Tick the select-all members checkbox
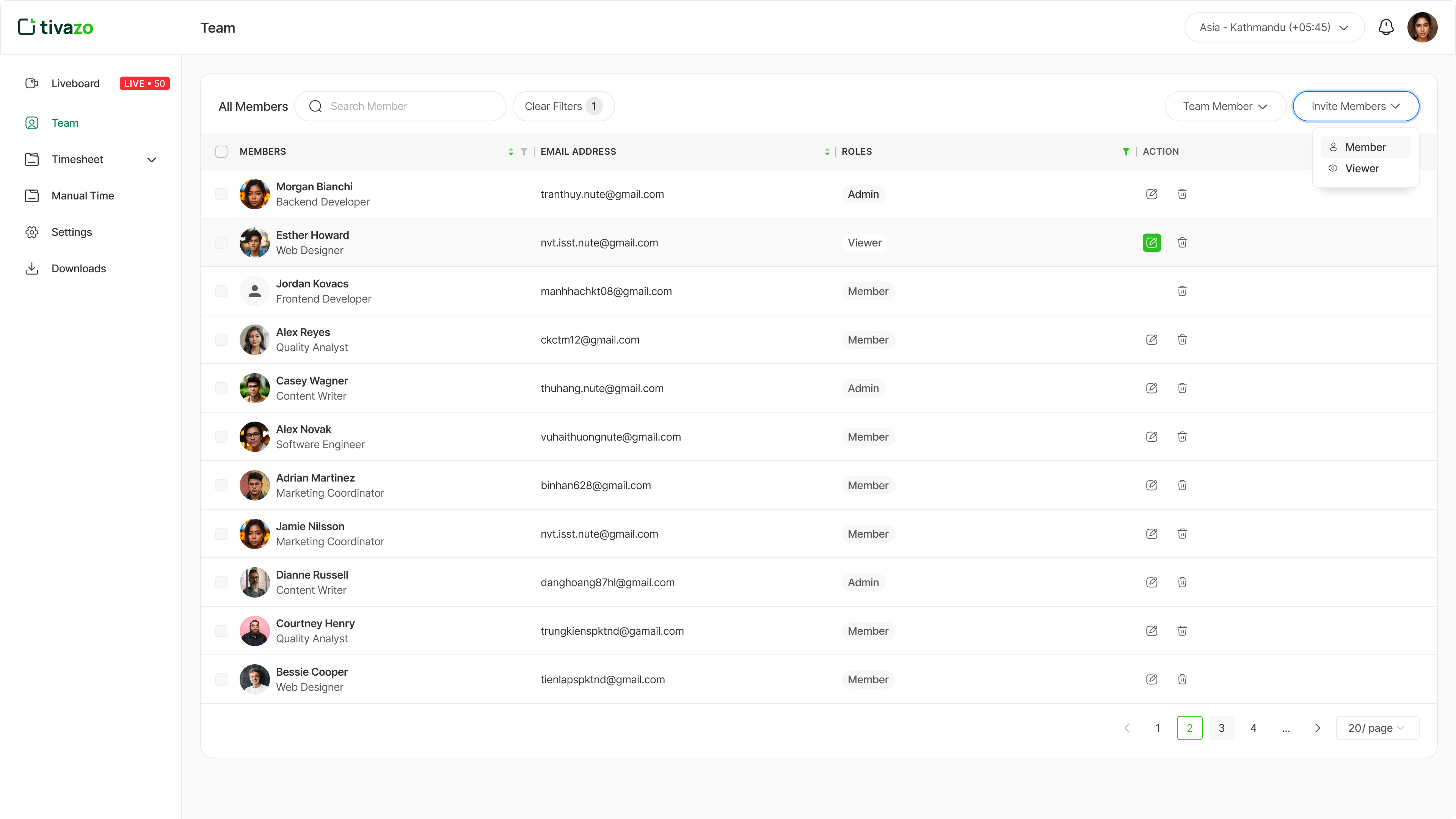This screenshot has height=819, width=1456. pyautogui.click(x=221, y=152)
